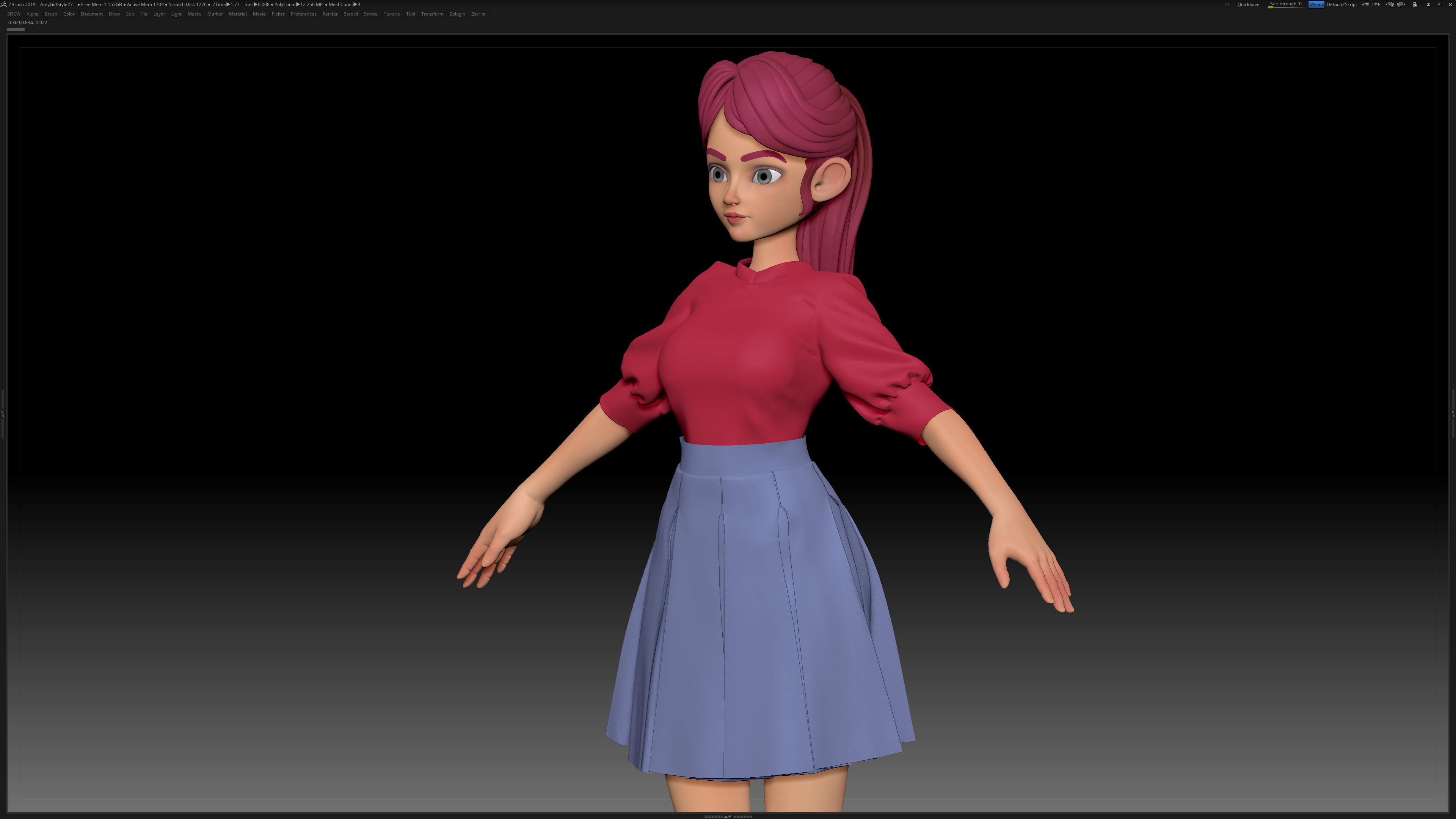Click the QuickSave button
This screenshot has width=1456, height=819.
tap(1249, 5)
